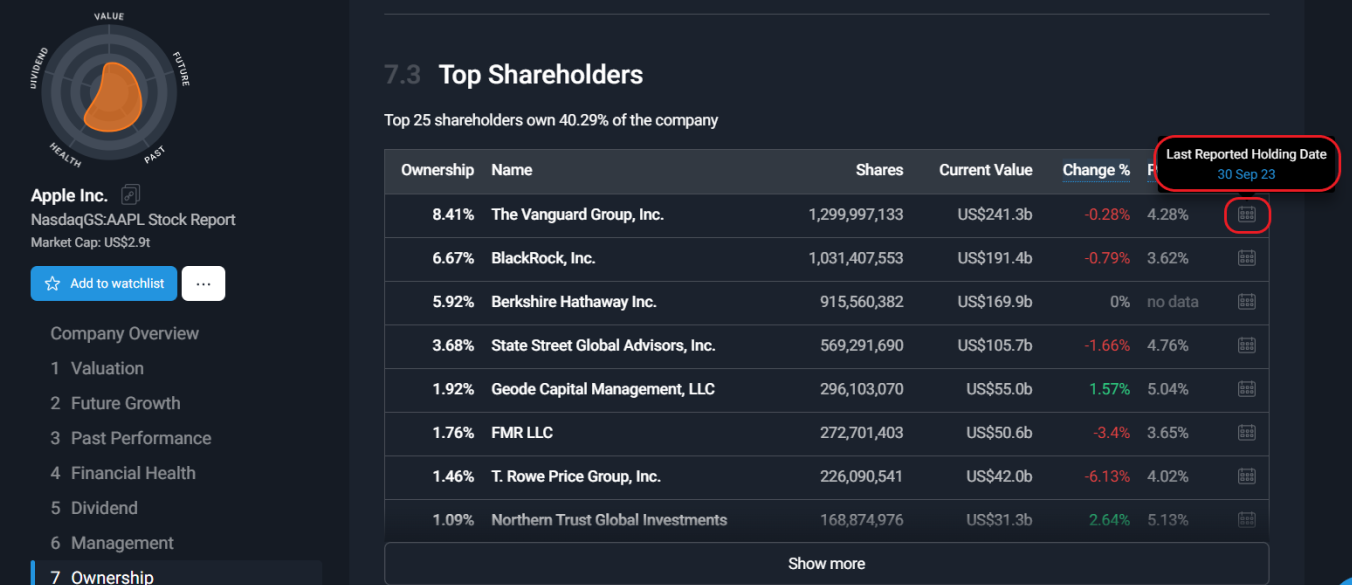Image resolution: width=1352 pixels, height=585 pixels.
Task: Click calendar icon in State Street row
Action: tap(1246, 345)
